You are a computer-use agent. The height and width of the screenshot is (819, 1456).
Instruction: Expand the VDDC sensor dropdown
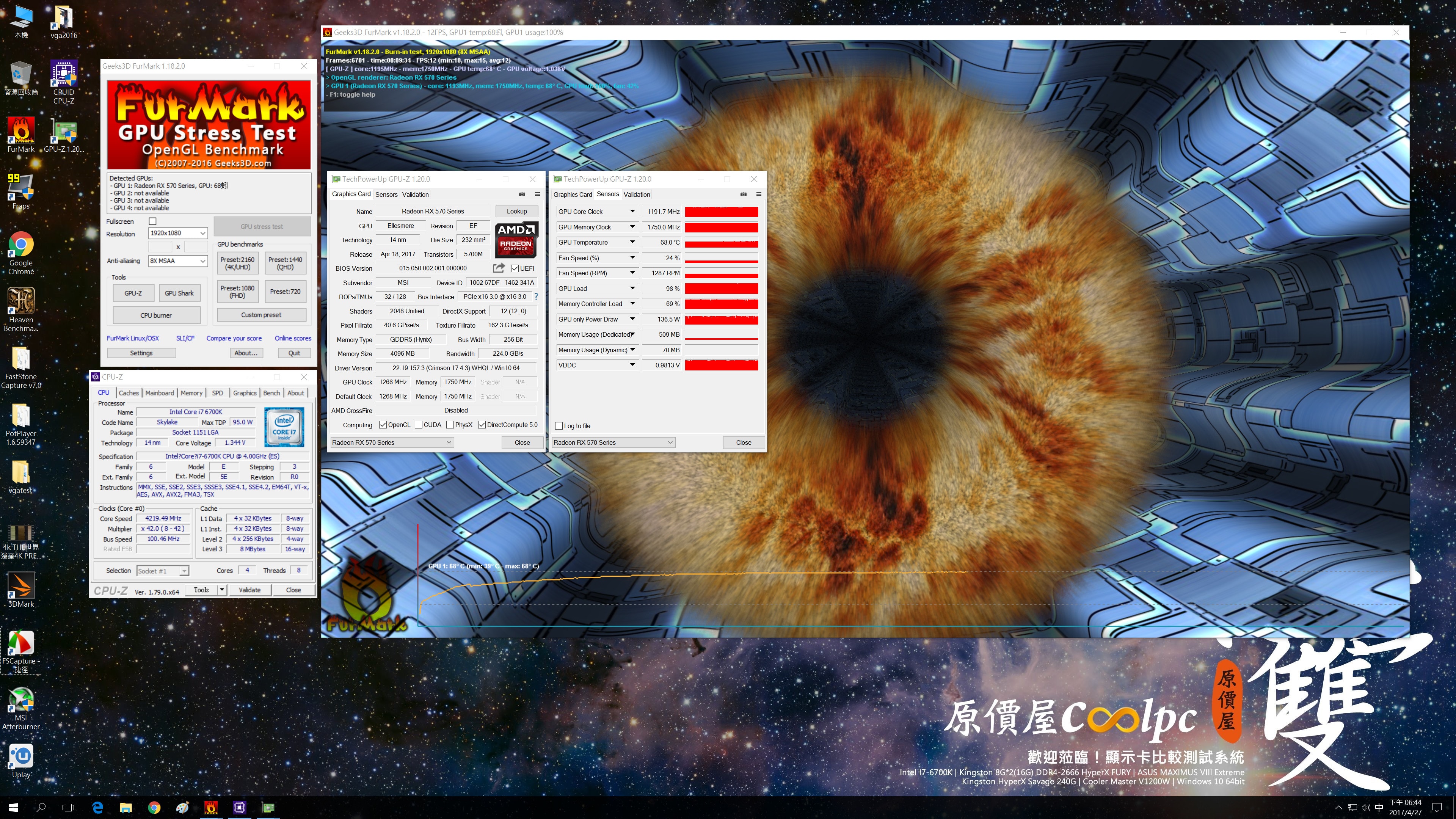coord(632,364)
